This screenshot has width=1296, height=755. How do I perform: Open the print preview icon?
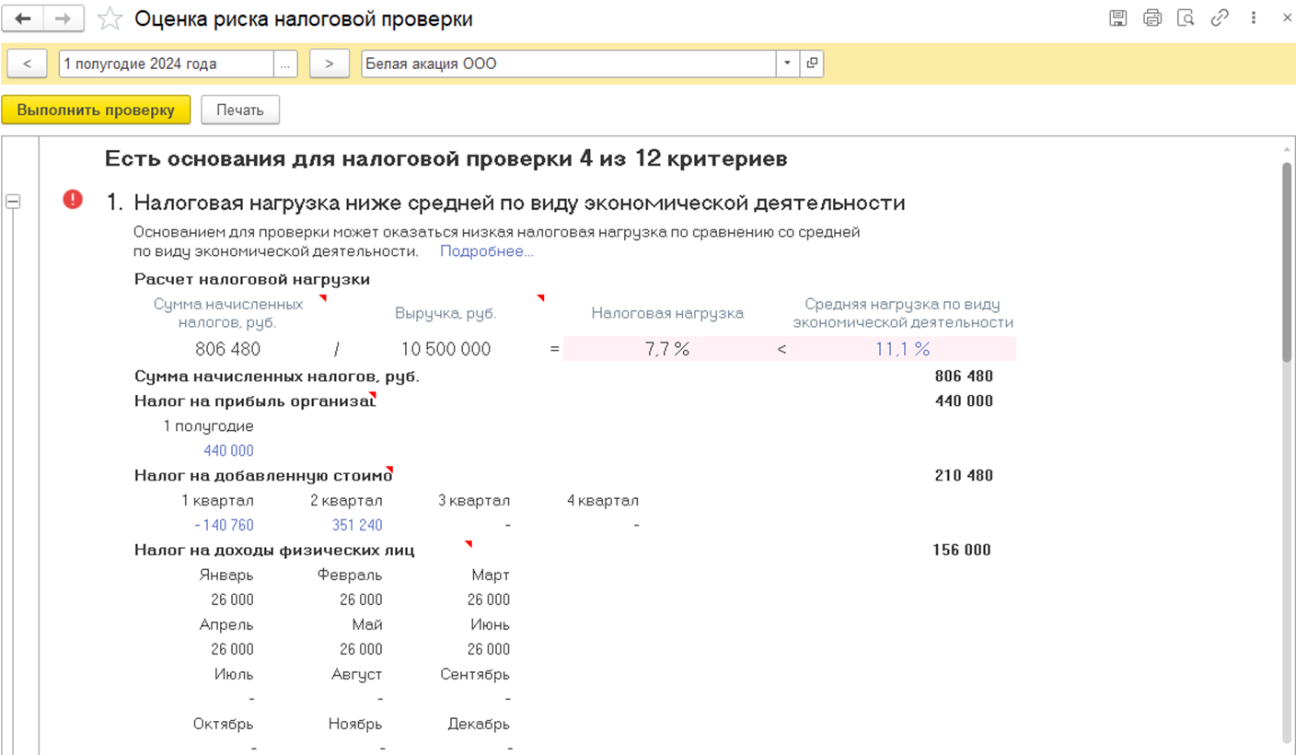point(1186,18)
